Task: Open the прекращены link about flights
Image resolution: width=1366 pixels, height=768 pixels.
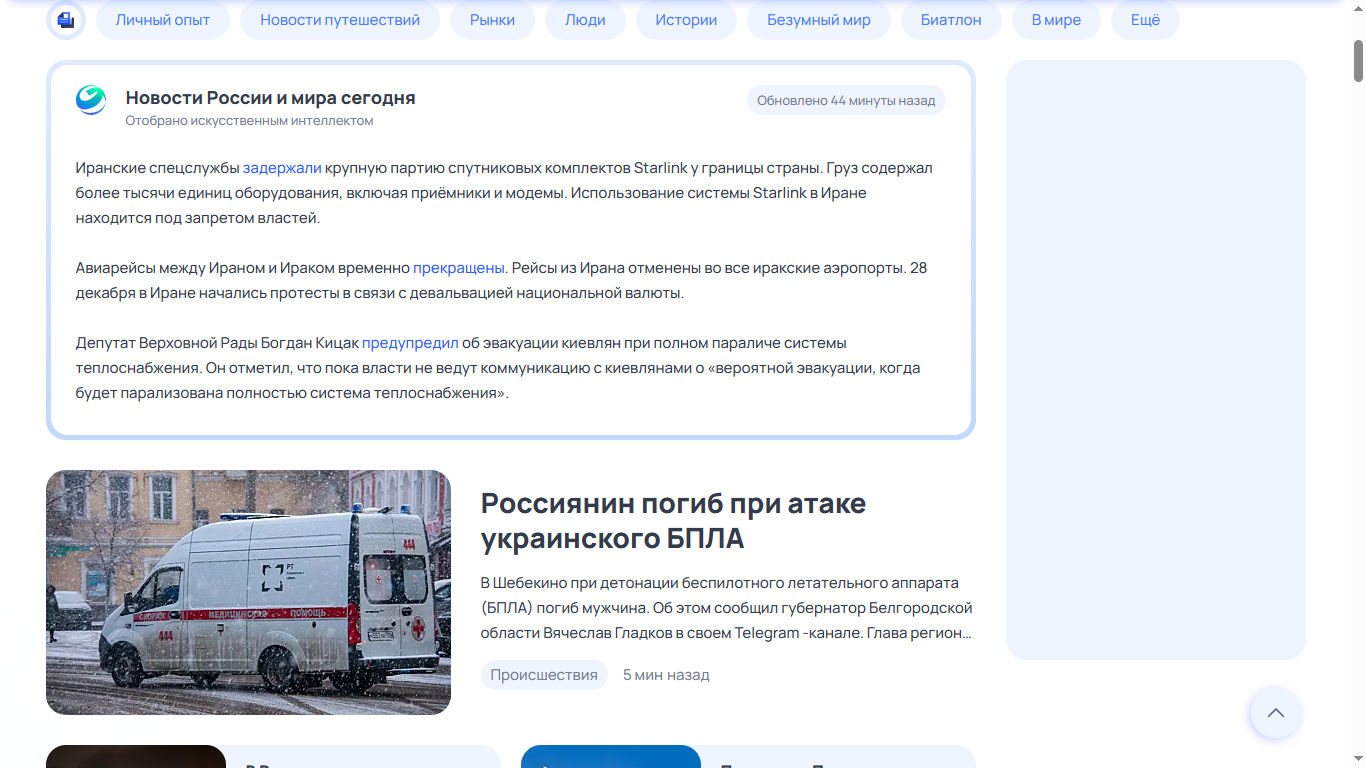Action: pyautogui.click(x=458, y=268)
